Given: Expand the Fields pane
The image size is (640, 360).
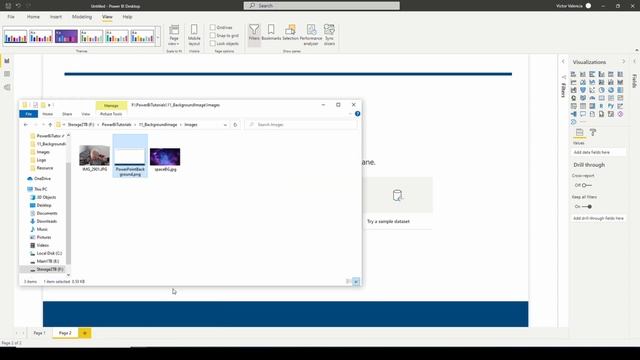Looking at the screenshot, I should coord(634,62).
